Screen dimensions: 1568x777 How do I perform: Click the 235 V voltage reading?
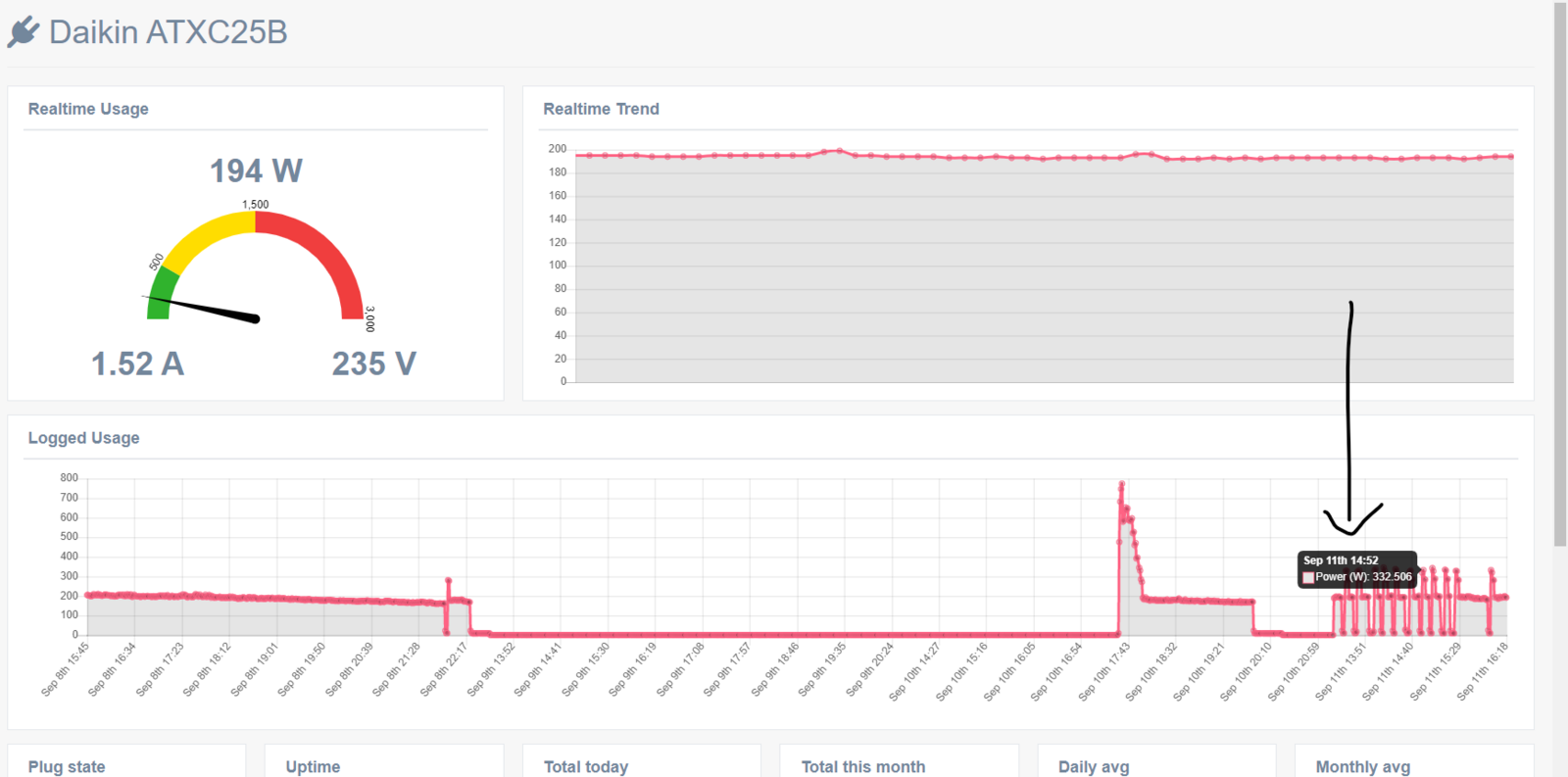coord(373,364)
